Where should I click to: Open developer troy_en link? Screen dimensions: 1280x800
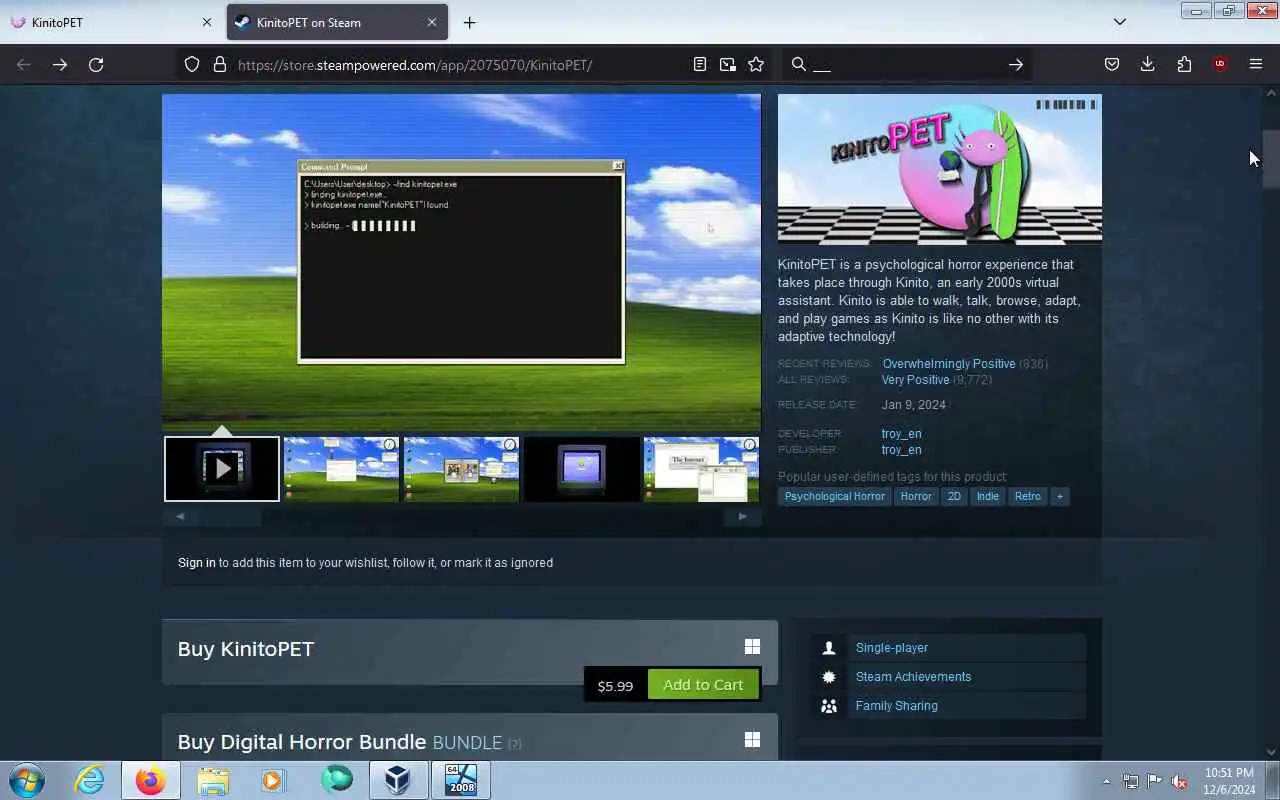pos(901,434)
